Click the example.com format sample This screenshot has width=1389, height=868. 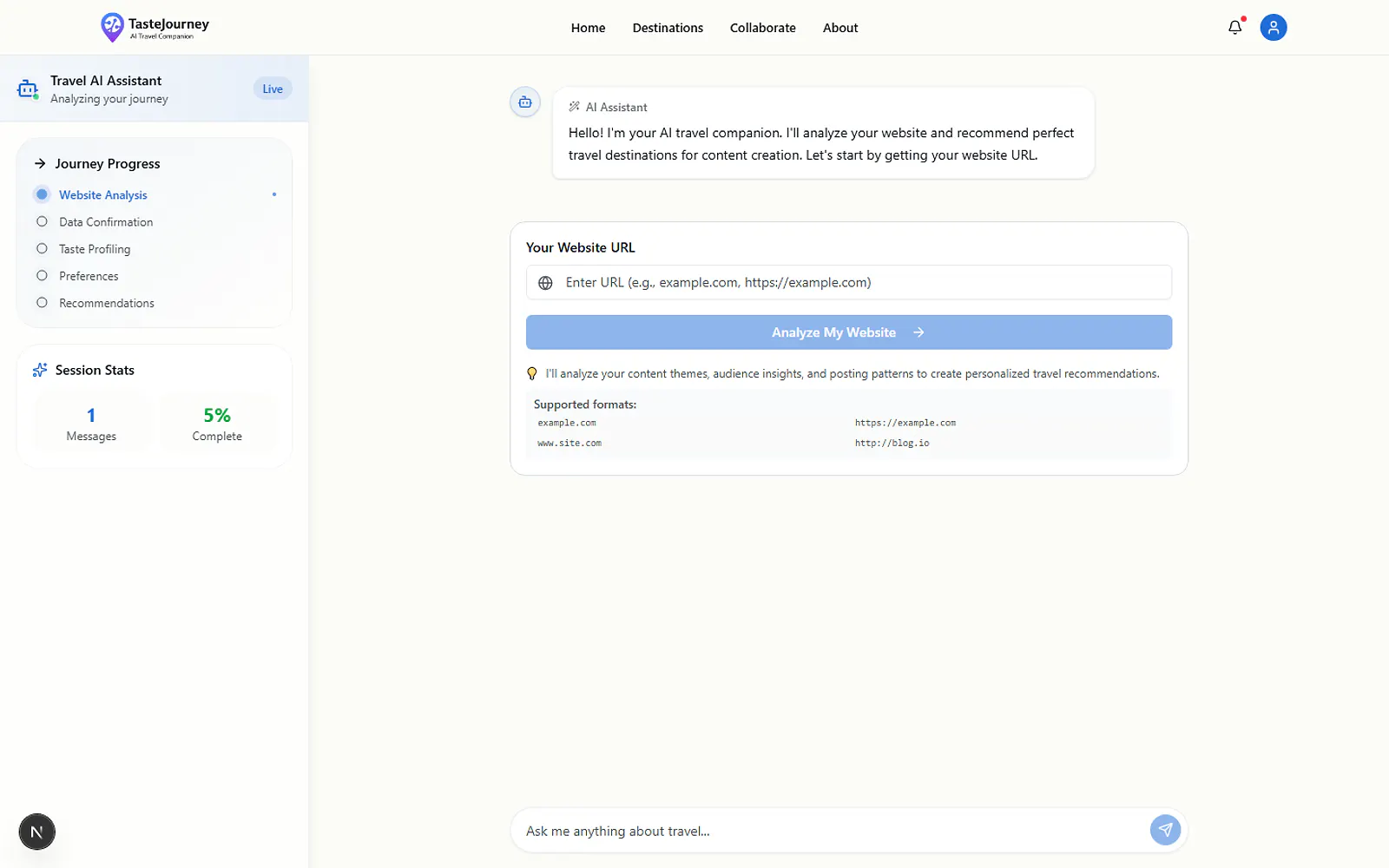coord(567,423)
